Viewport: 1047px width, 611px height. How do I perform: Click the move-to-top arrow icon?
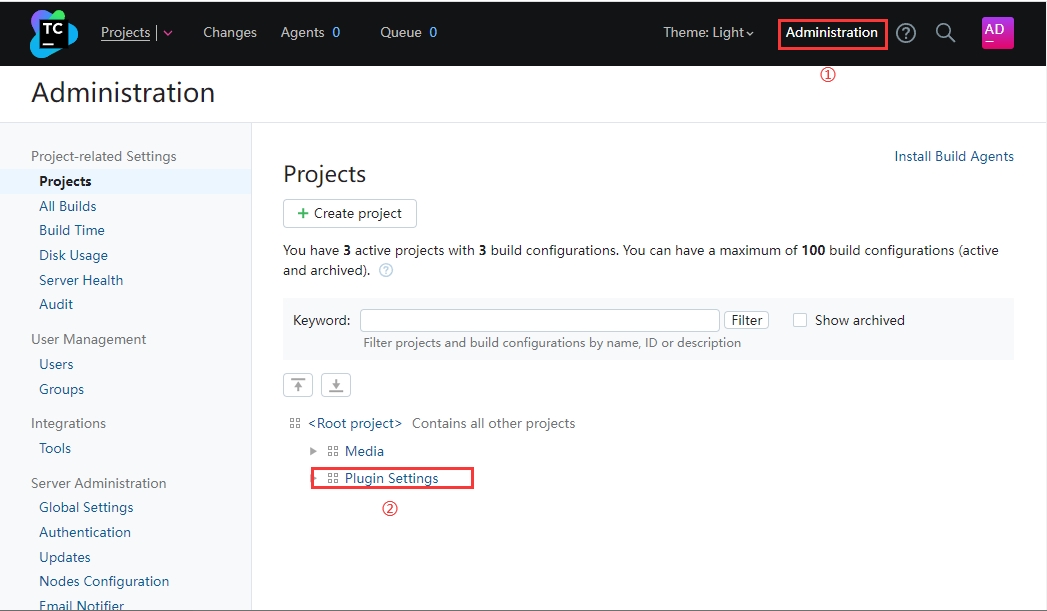point(298,386)
